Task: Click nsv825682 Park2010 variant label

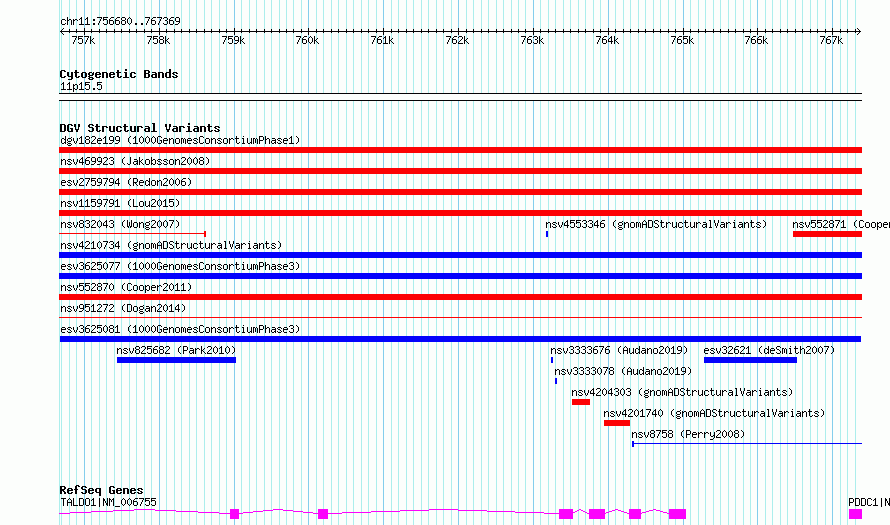Action: 176,350
